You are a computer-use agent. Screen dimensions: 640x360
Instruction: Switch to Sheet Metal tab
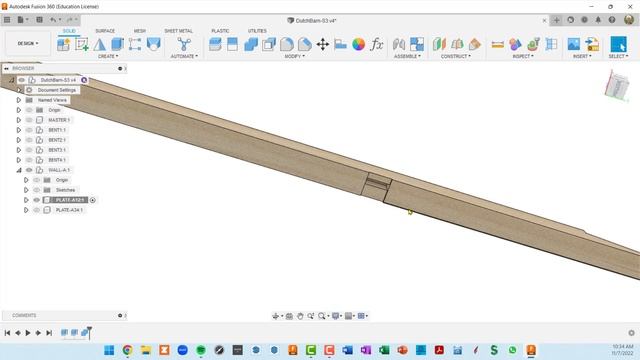[x=178, y=31]
